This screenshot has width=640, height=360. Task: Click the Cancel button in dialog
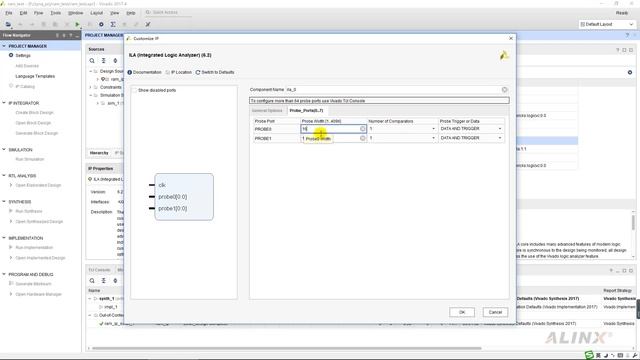click(495, 312)
